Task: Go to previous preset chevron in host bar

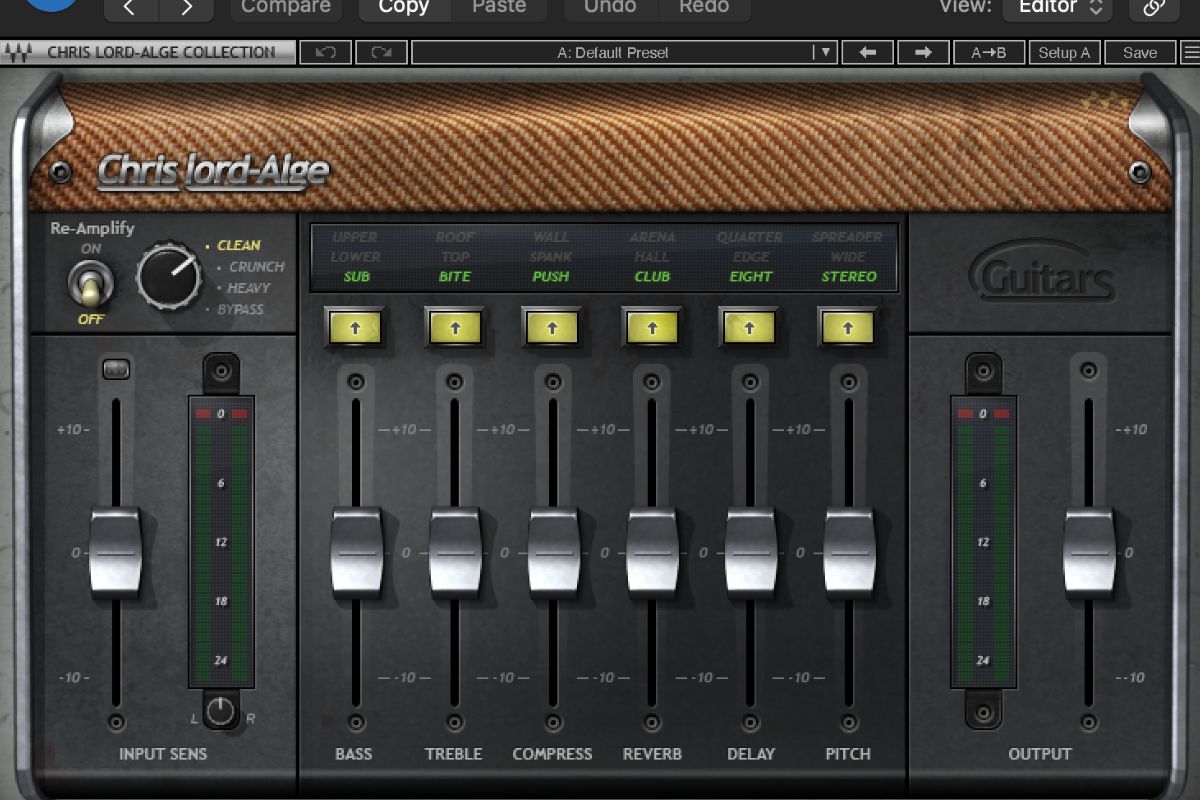Action: pos(133,7)
